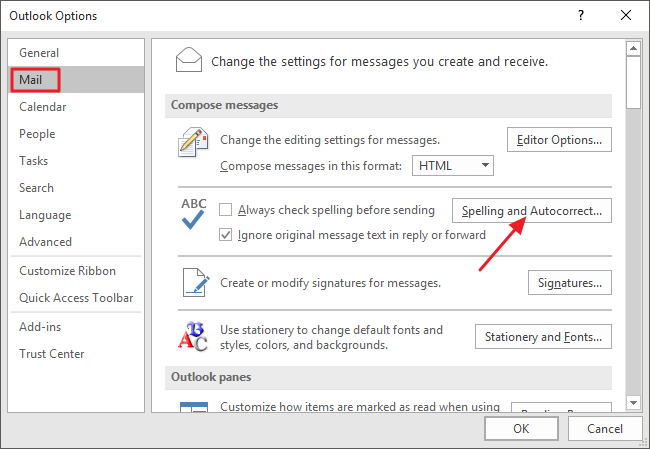Click the ABC stationery fonts icon
This screenshot has height=449, width=650.
coord(193,336)
